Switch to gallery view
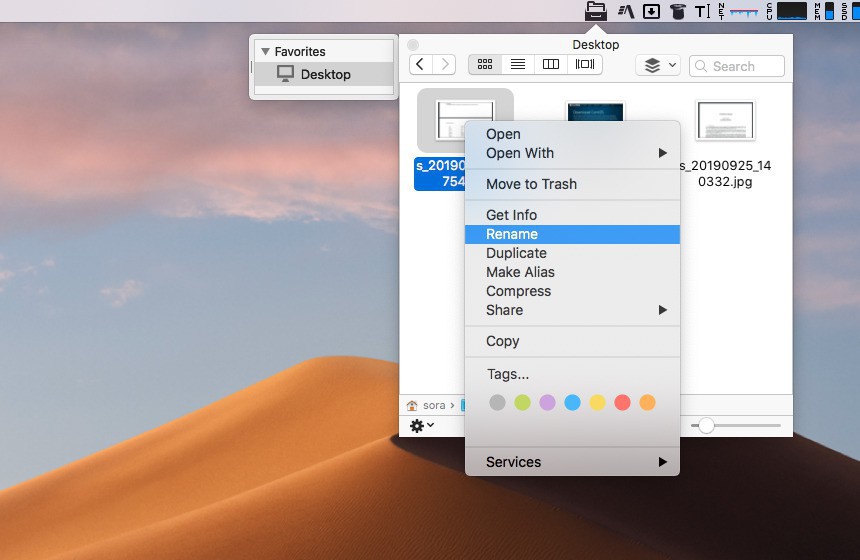 (x=584, y=65)
